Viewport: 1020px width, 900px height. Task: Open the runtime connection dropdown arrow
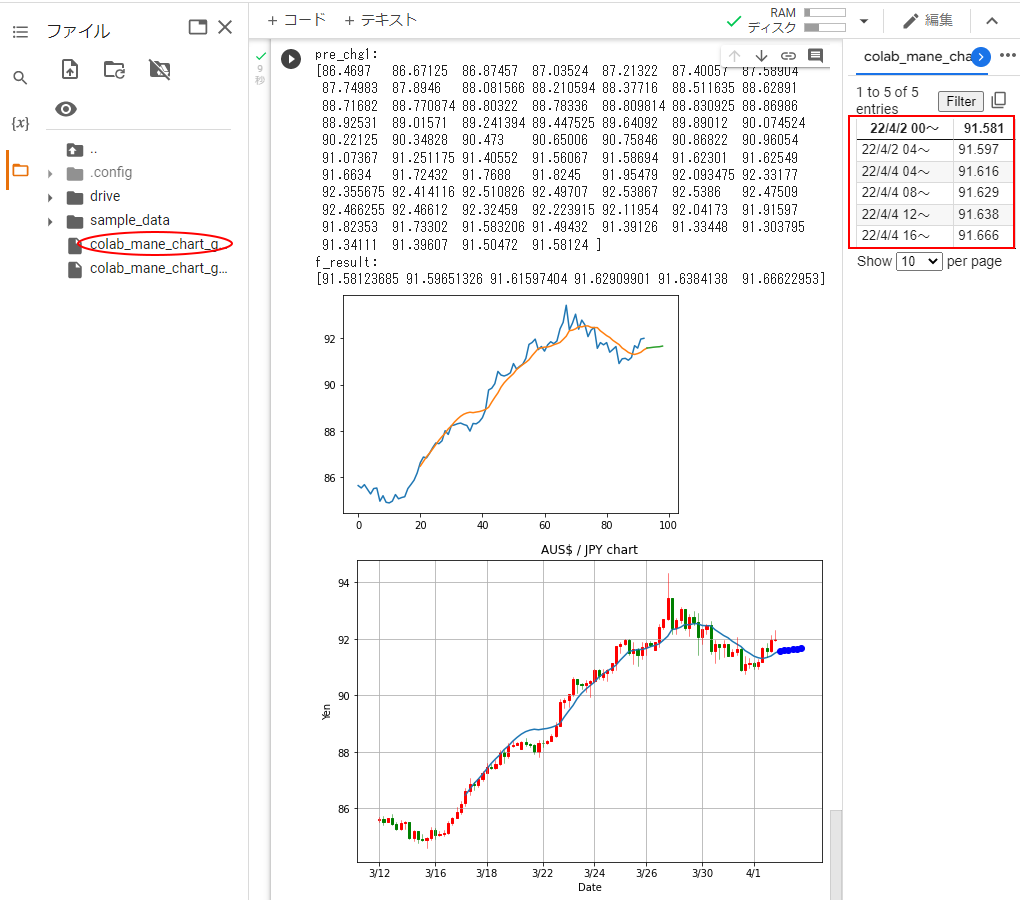coord(864,21)
